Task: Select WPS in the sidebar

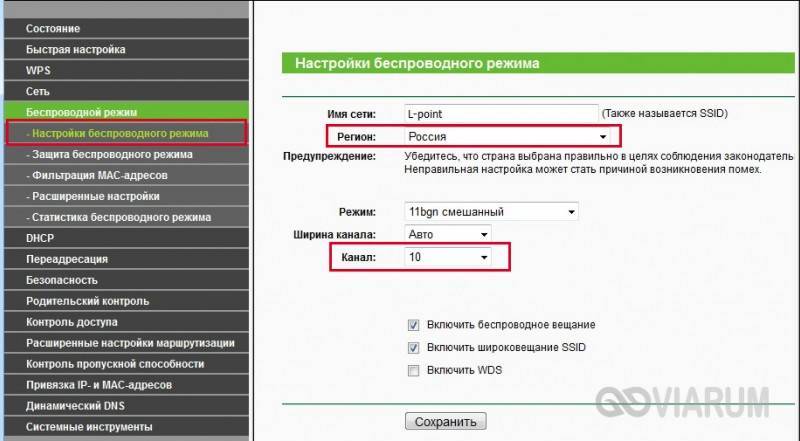Action: [126, 70]
